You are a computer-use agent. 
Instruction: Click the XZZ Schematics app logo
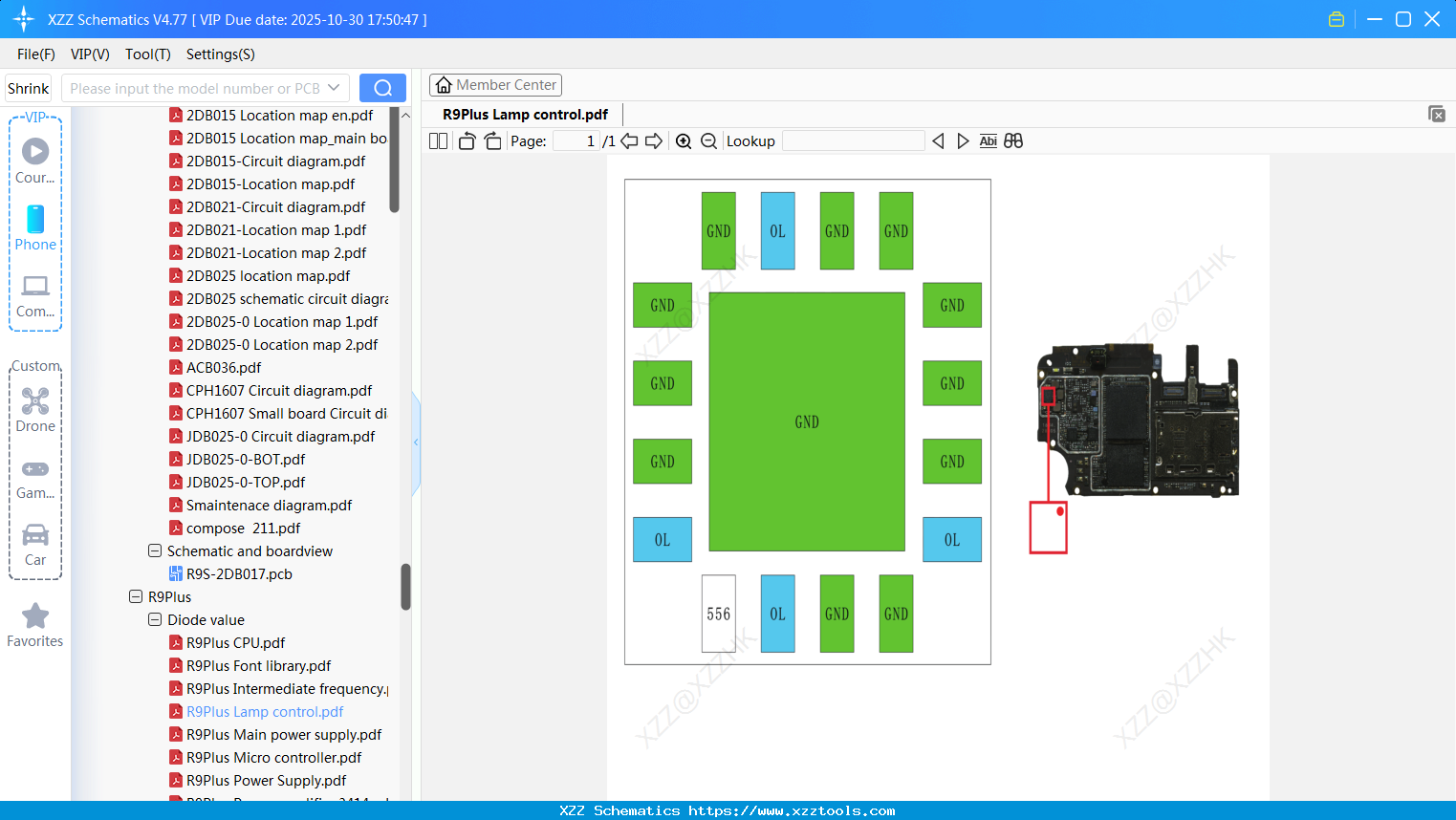click(24, 19)
